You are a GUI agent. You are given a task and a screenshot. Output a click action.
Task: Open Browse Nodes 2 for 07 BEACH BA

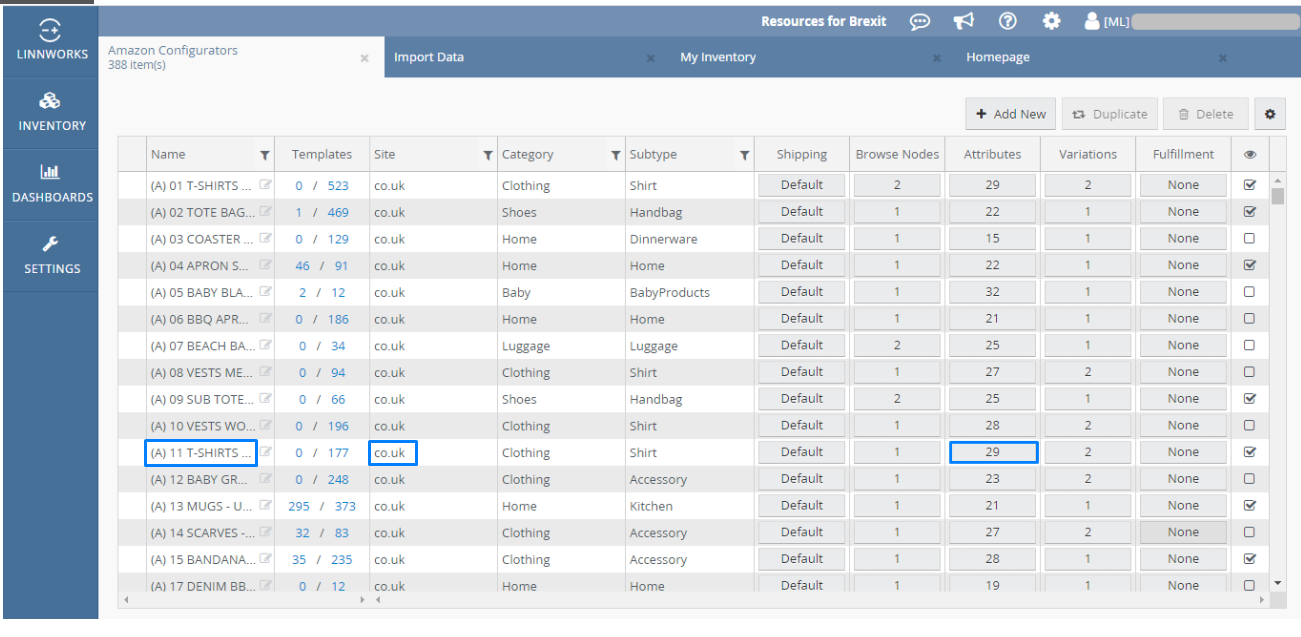pyautogui.click(x=897, y=345)
